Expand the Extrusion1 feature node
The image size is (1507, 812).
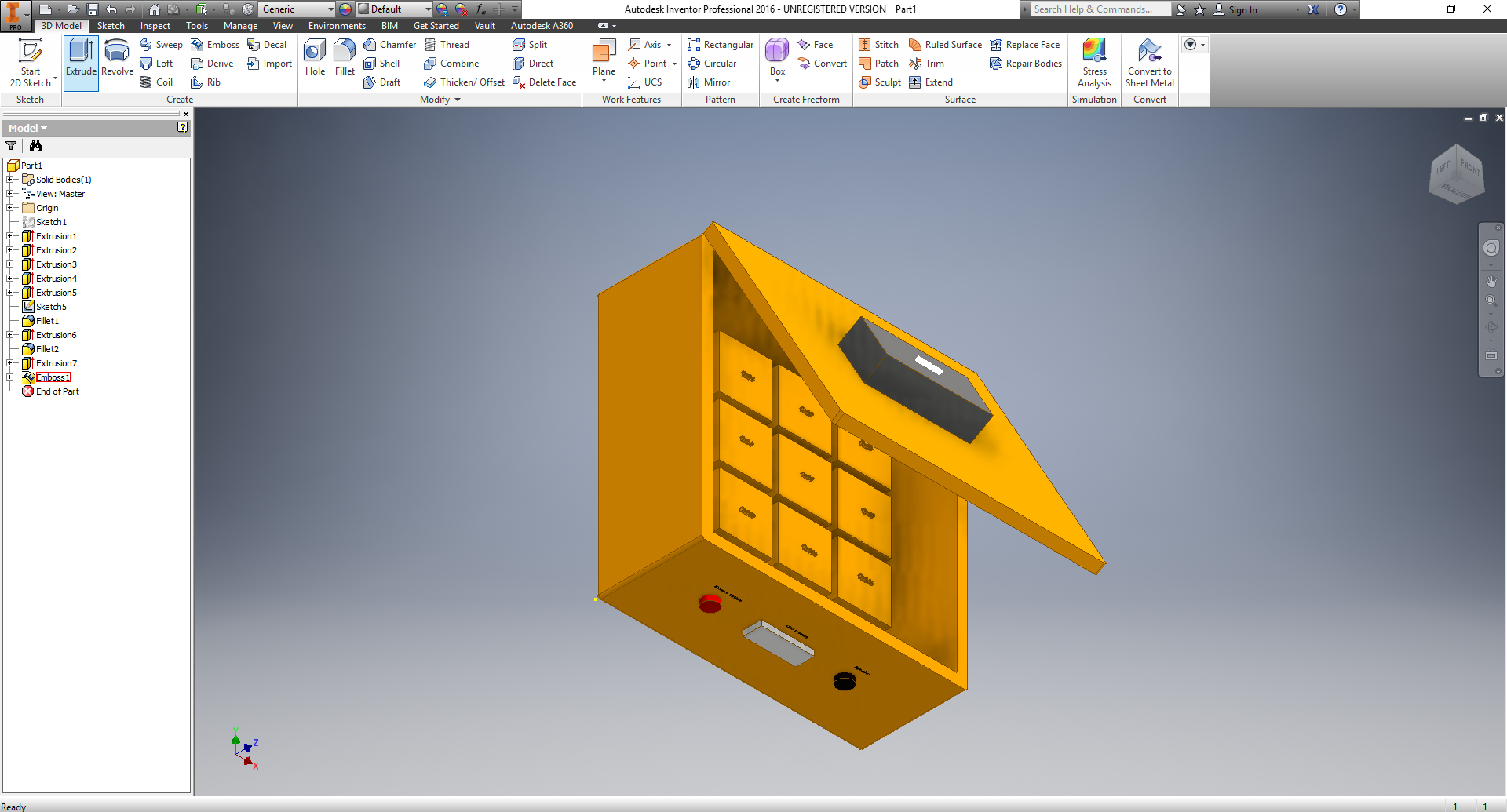10,236
